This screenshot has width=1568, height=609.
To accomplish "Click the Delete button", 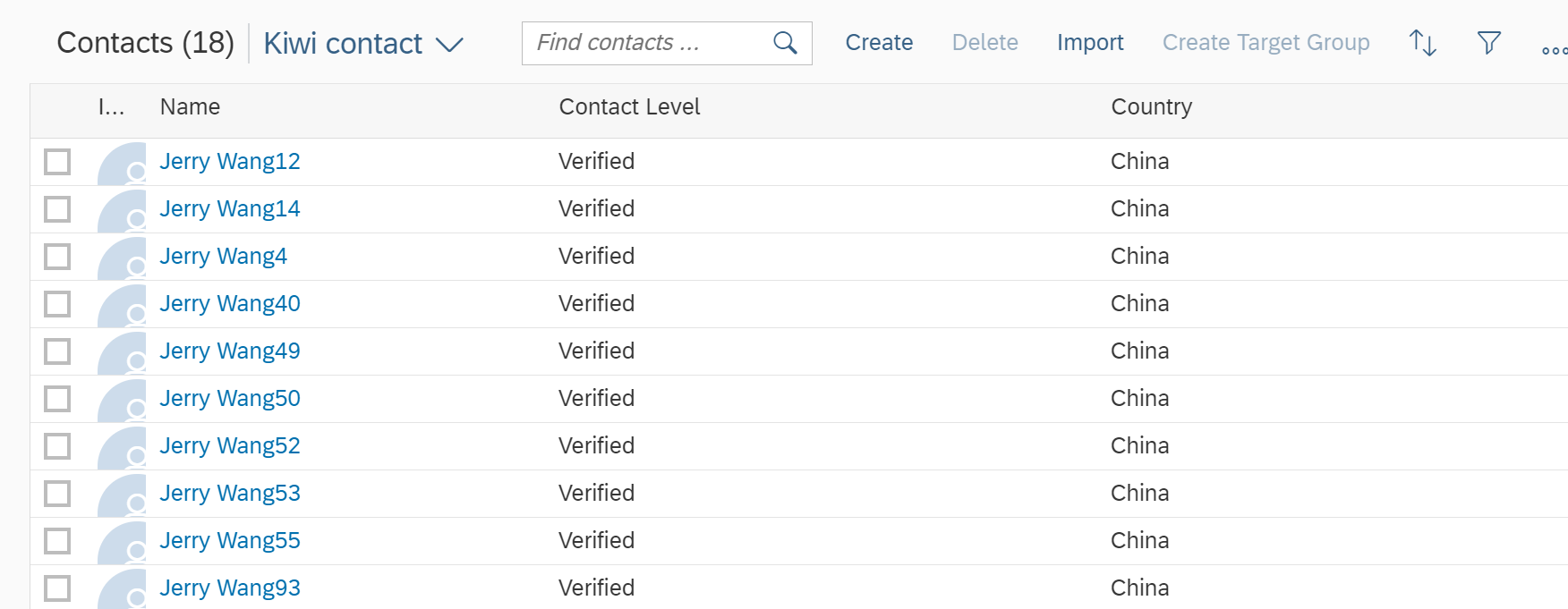I will [x=984, y=43].
